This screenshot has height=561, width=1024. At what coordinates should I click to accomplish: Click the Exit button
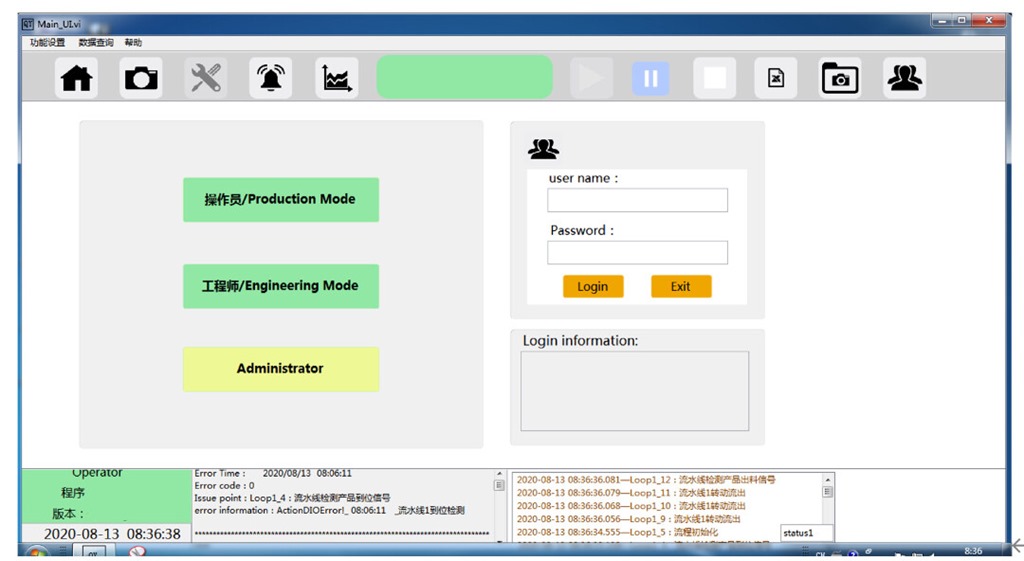681,286
